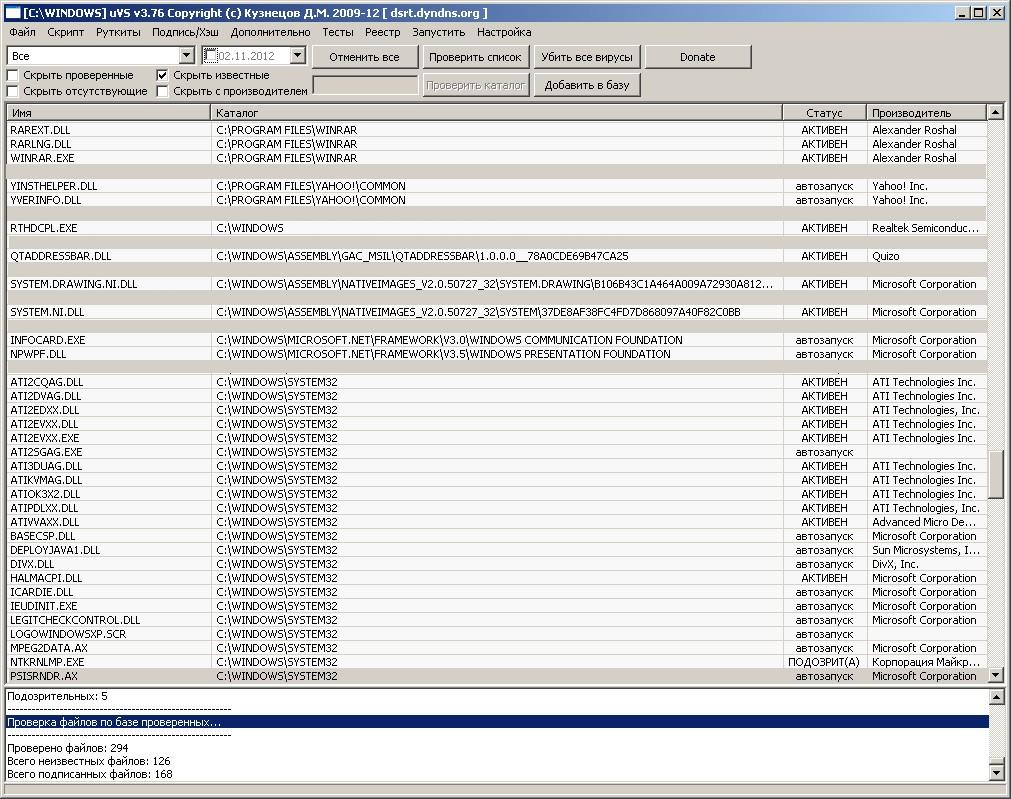Select the YINSTHELPER.DLL row
Viewport: 1011px width, 799px height.
pos(496,186)
